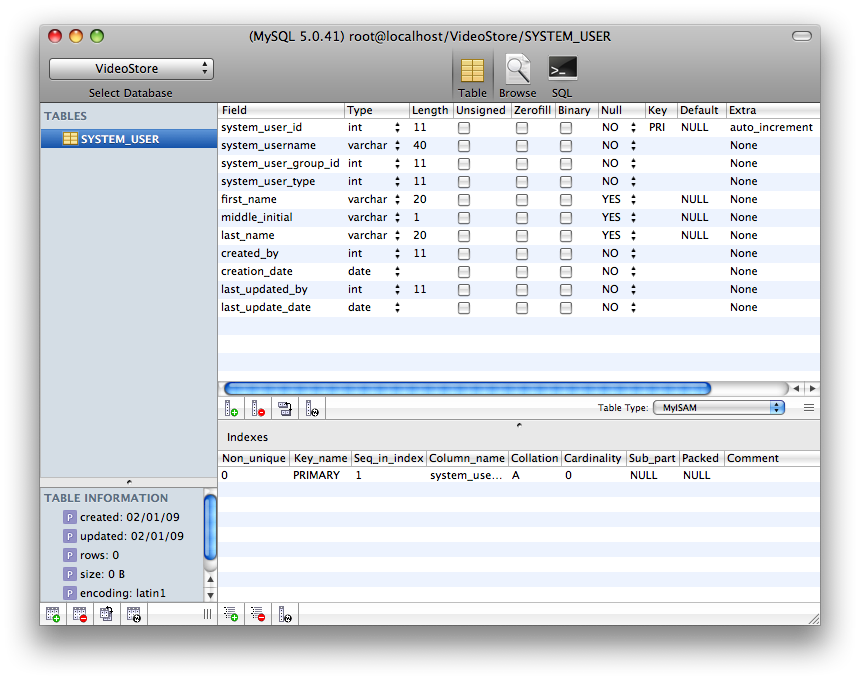
Task: Click the add index icon
Action: pyautogui.click(x=231, y=614)
